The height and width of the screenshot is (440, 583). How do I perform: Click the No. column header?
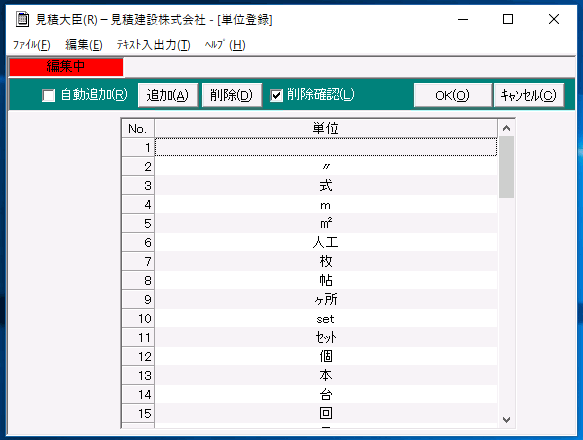(x=138, y=128)
